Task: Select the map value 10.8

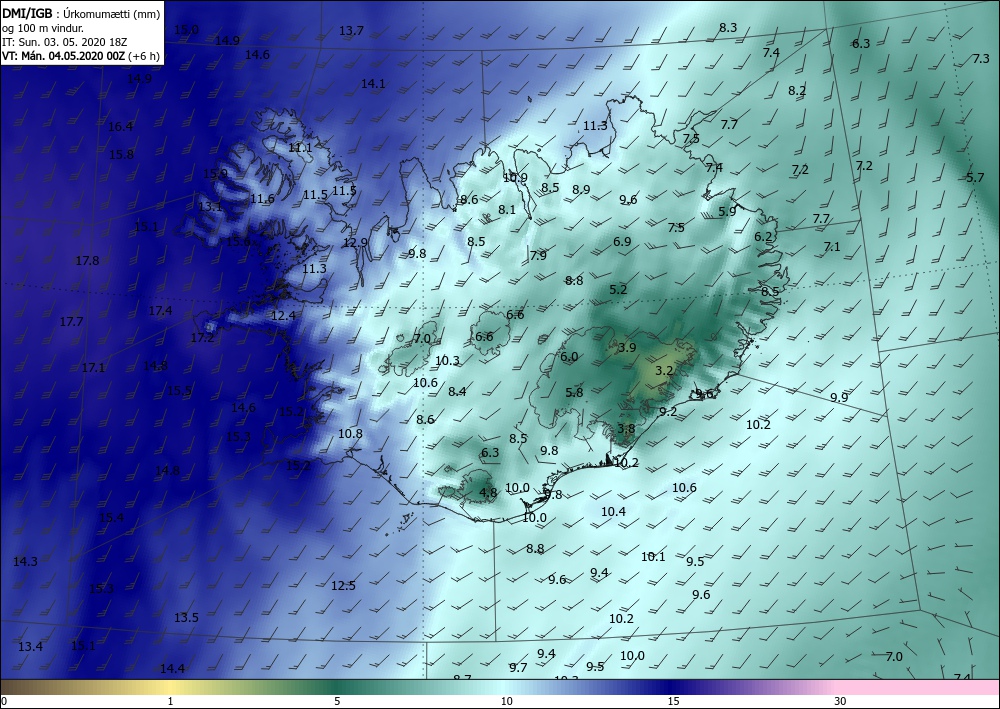Action: [350, 434]
